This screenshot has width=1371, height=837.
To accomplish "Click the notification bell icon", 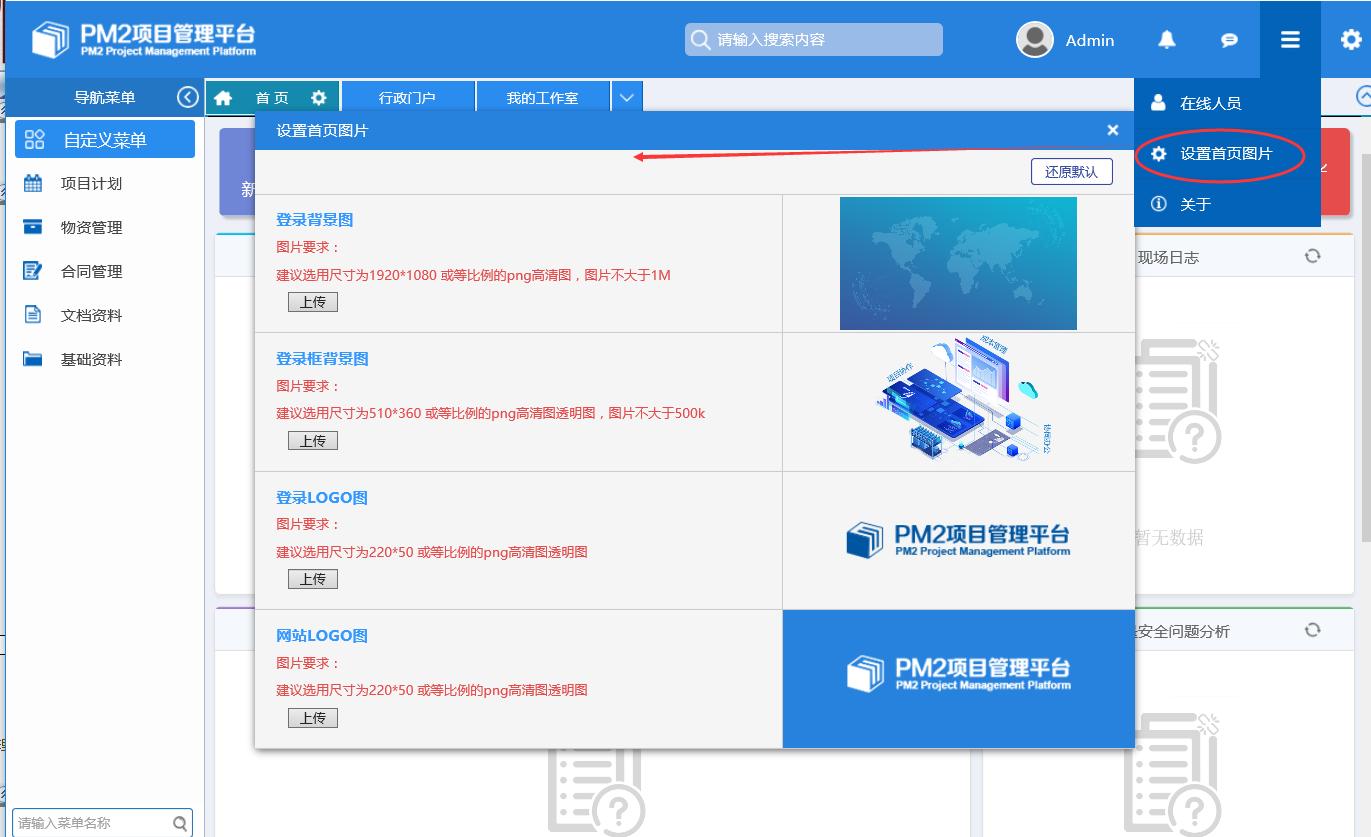I will (1166, 40).
